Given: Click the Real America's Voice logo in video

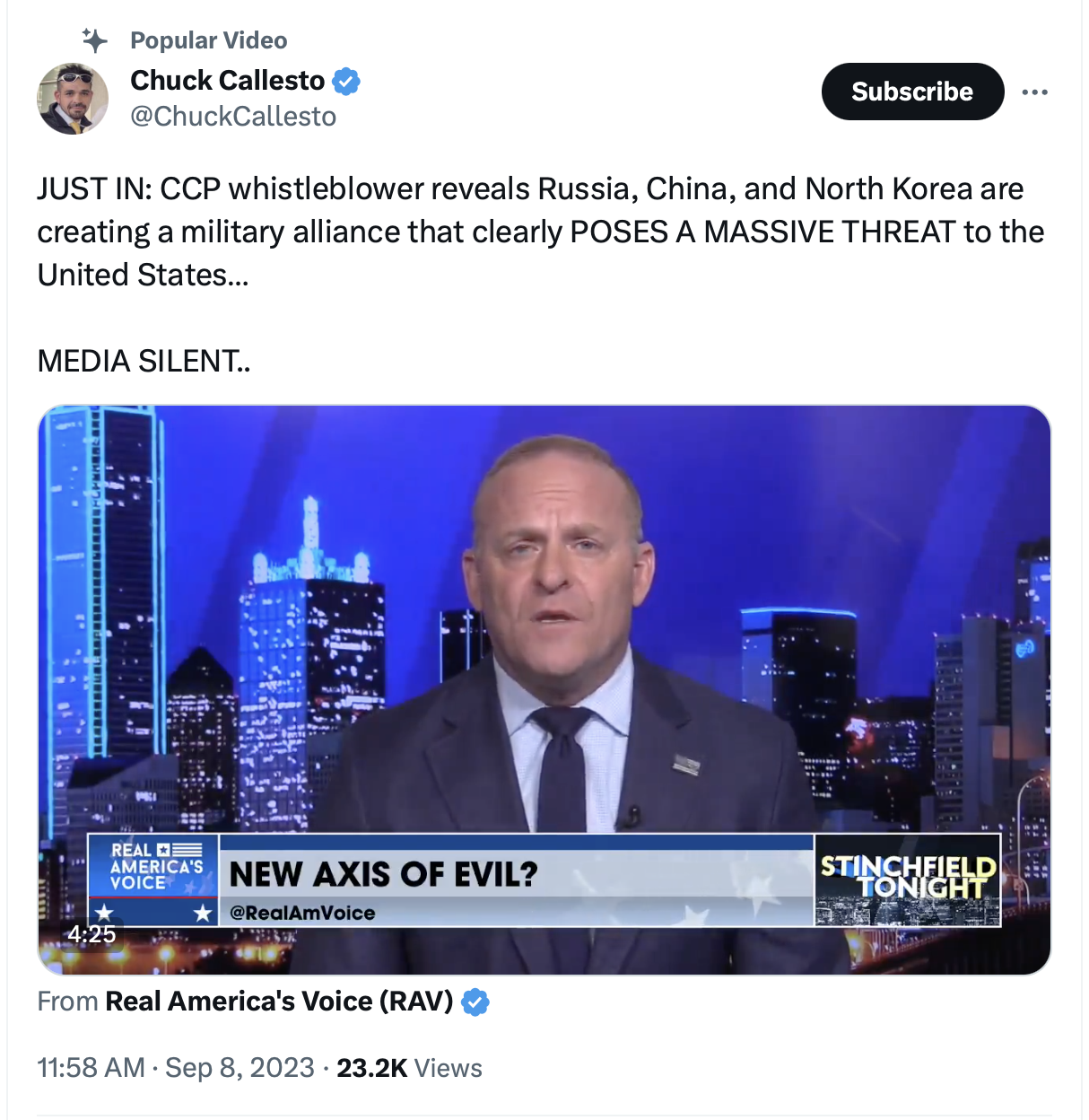Looking at the screenshot, I should pyautogui.click(x=153, y=880).
